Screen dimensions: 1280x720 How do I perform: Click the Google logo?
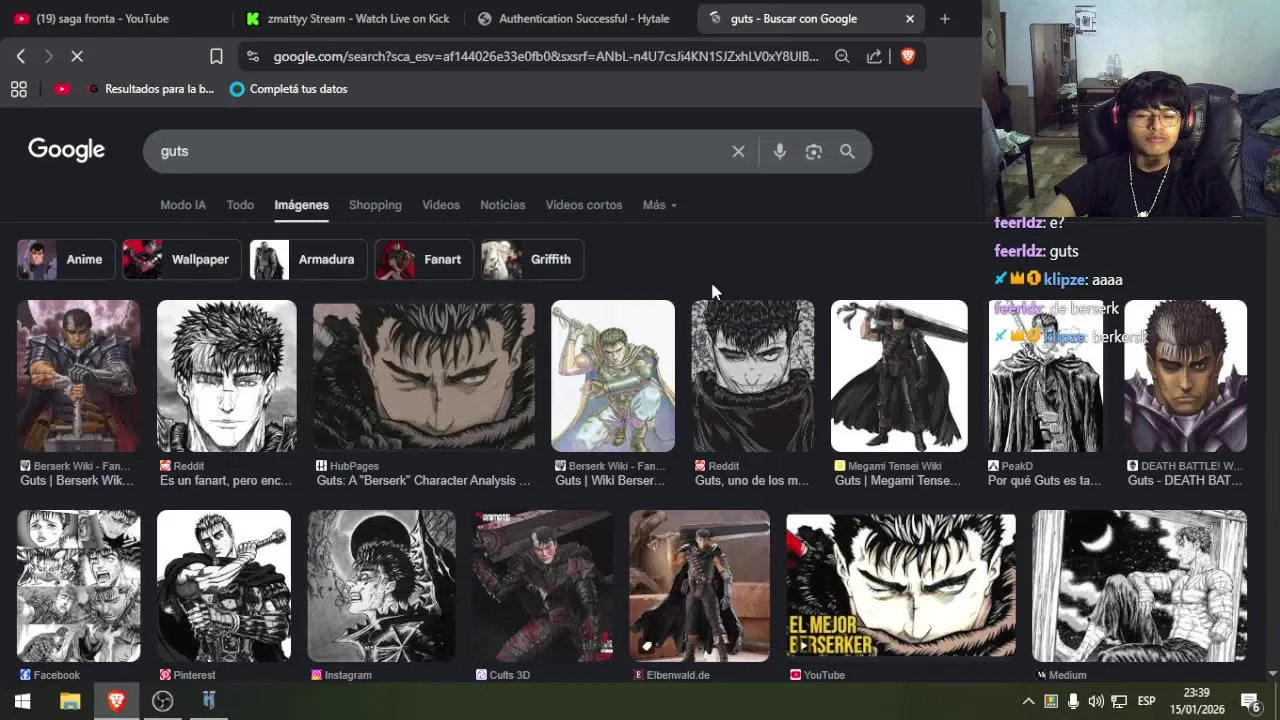click(x=66, y=150)
